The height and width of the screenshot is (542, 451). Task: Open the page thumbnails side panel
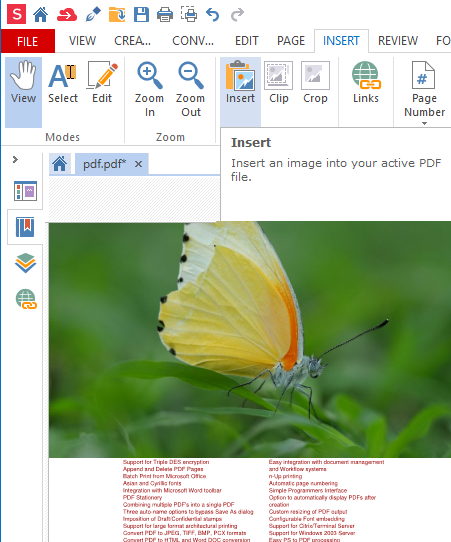25,191
